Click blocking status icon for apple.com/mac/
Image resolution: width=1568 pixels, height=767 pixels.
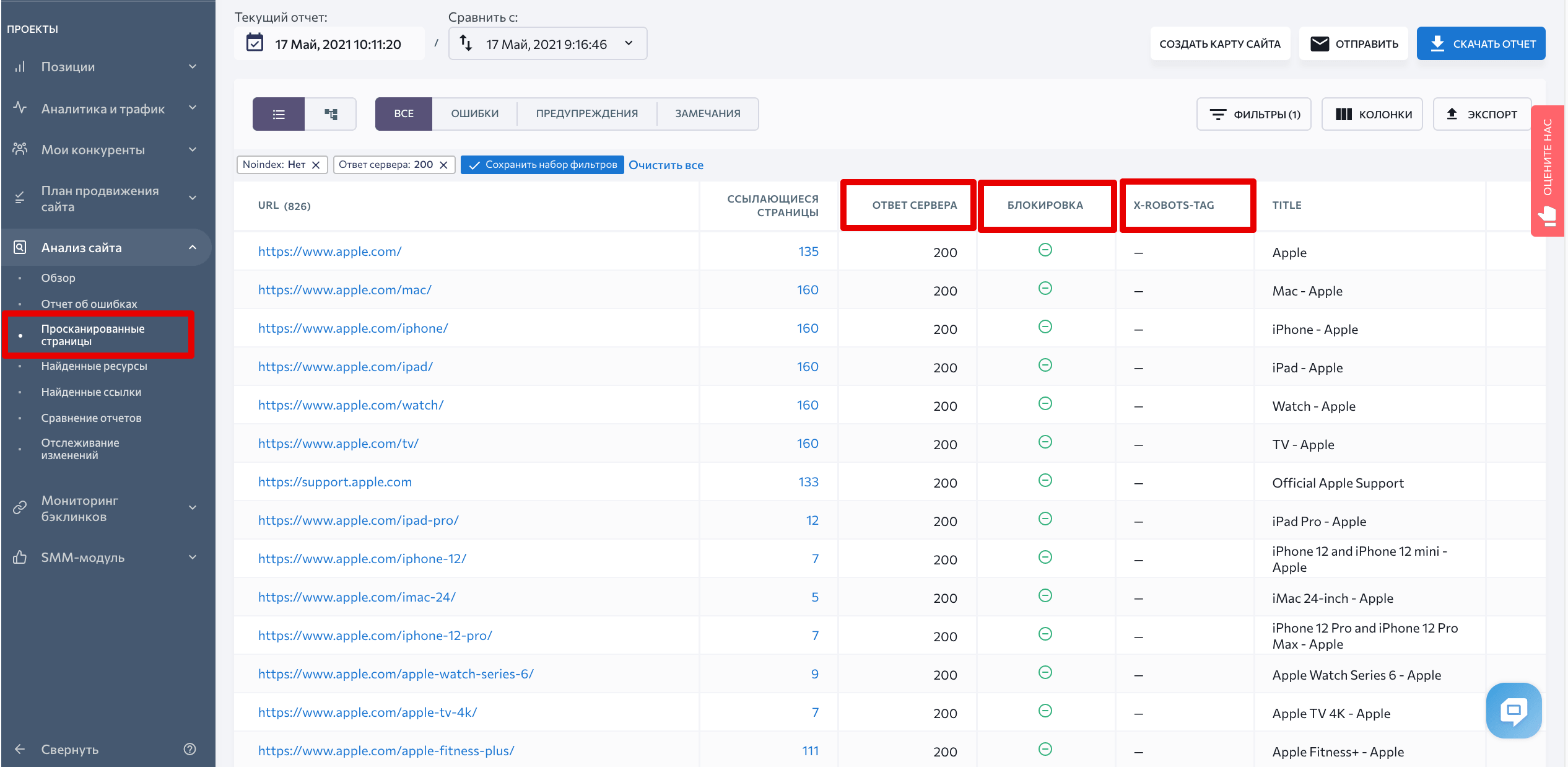(1045, 288)
